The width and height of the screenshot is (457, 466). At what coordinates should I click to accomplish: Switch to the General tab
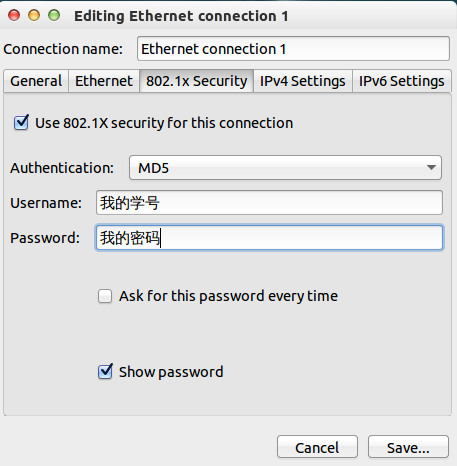(x=36, y=81)
